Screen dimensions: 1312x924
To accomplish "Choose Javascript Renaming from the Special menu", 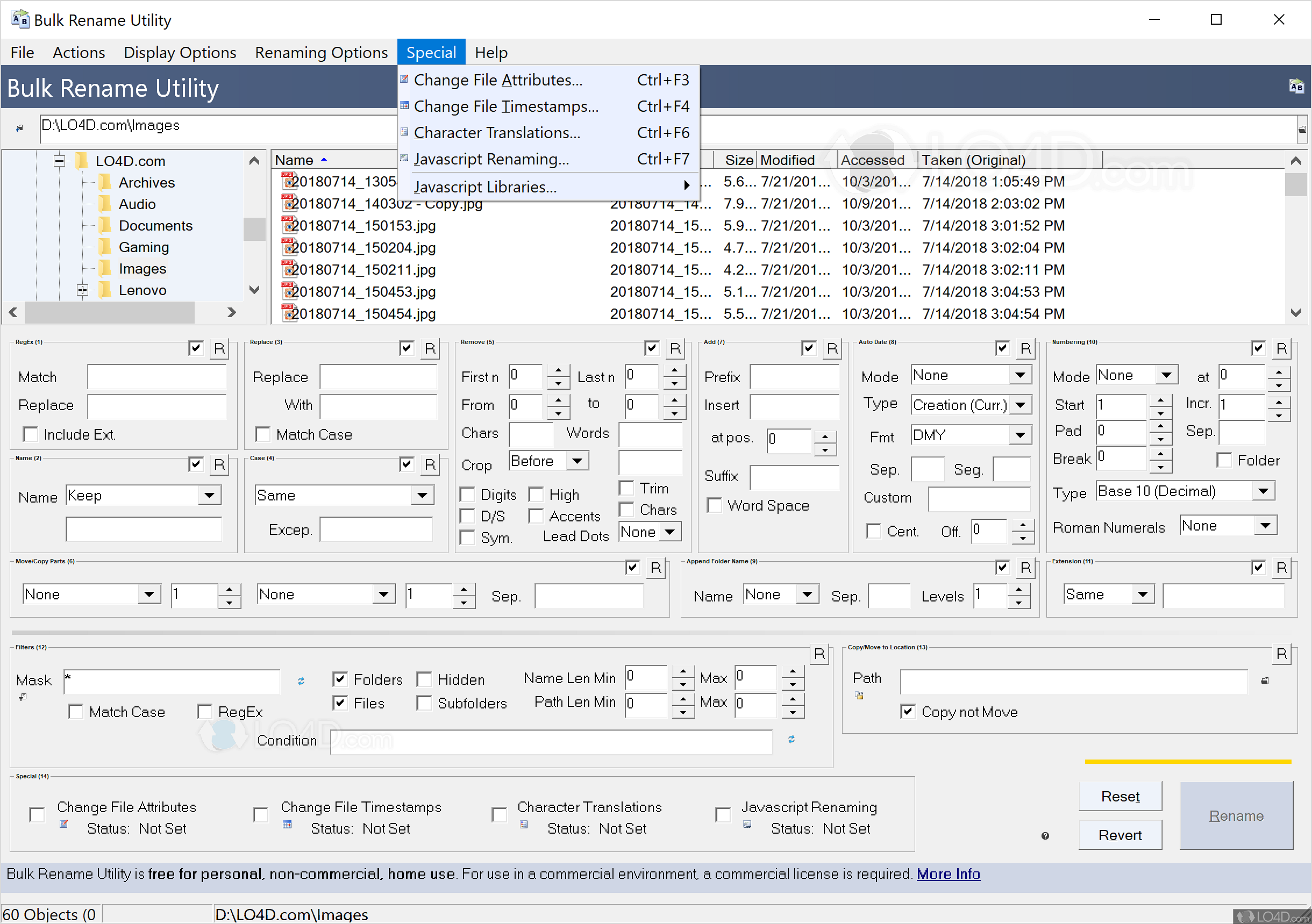I will (x=491, y=159).
